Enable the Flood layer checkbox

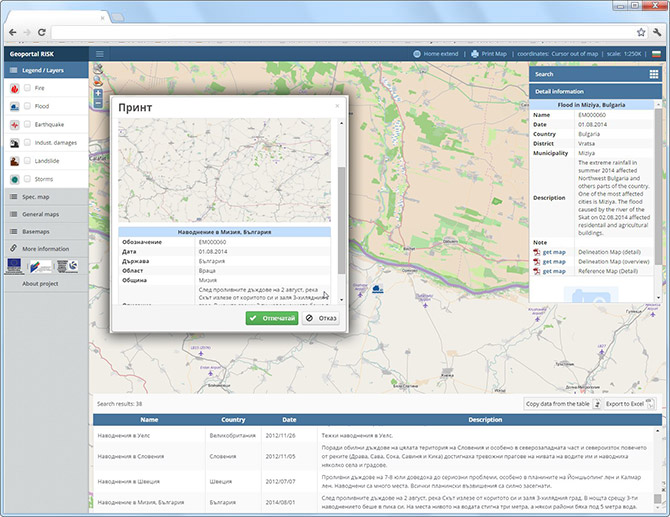(x=27, y=106)
